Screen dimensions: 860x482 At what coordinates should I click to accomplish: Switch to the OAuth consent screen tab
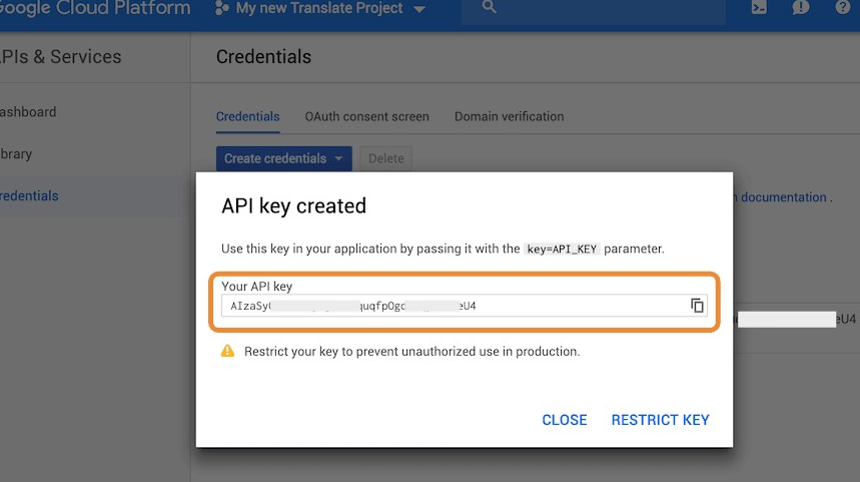[x=367, y=117]
